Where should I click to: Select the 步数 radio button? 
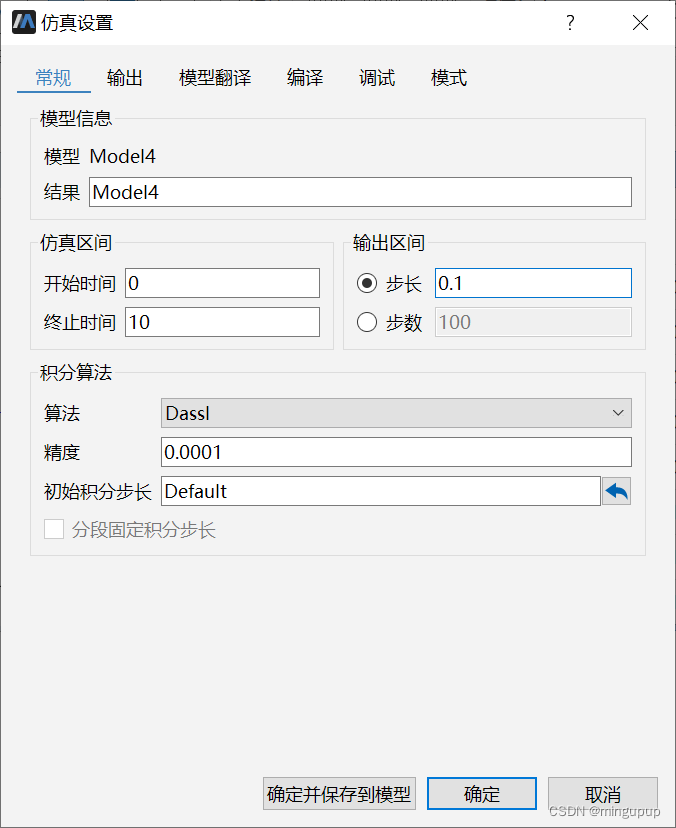pos(367,322)
